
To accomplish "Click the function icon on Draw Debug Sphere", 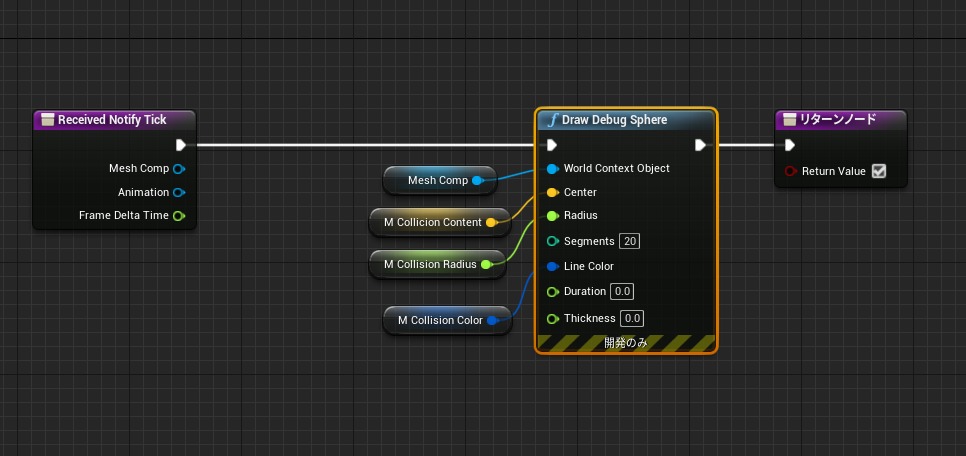I will coord(552,120).
